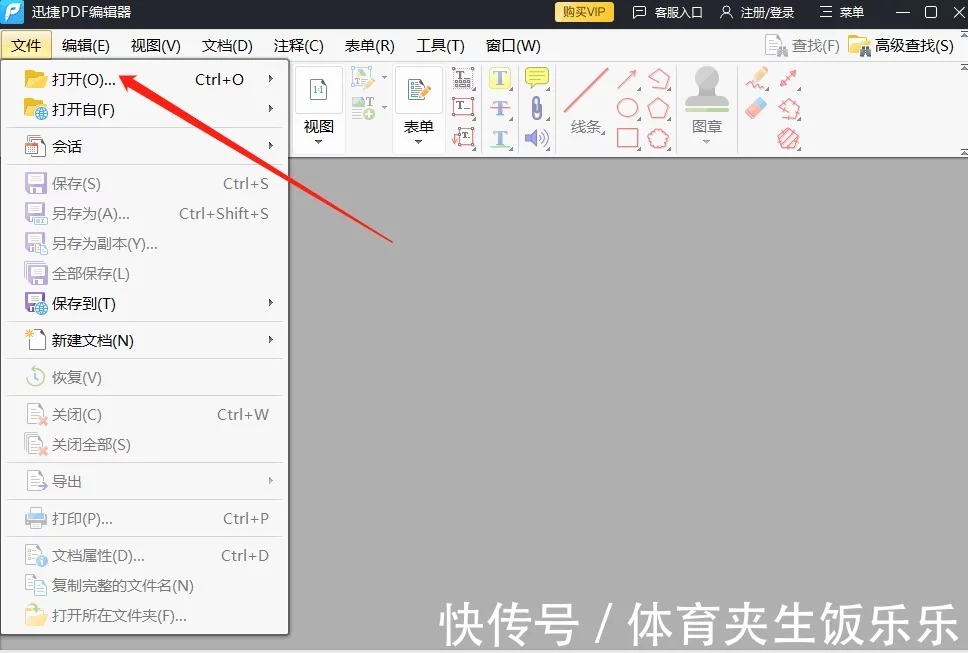Select the sound annotation speaker tool
Viewport: 968px width, 653px height.
pos(536,138)
